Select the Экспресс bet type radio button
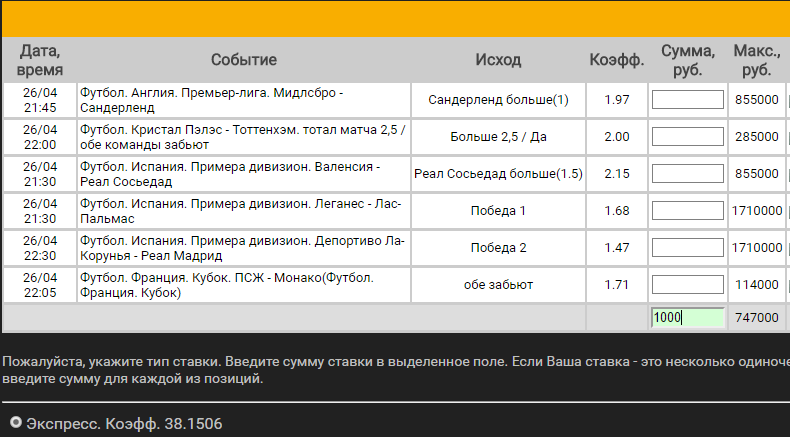Viewport: 790px width, 437px height. [16, 422]
